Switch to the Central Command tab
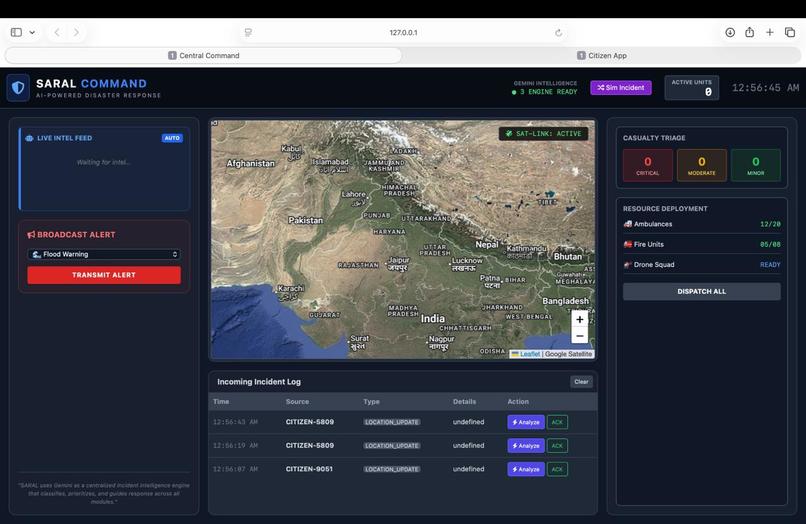The image size is (806, 524). click(204, 56)
